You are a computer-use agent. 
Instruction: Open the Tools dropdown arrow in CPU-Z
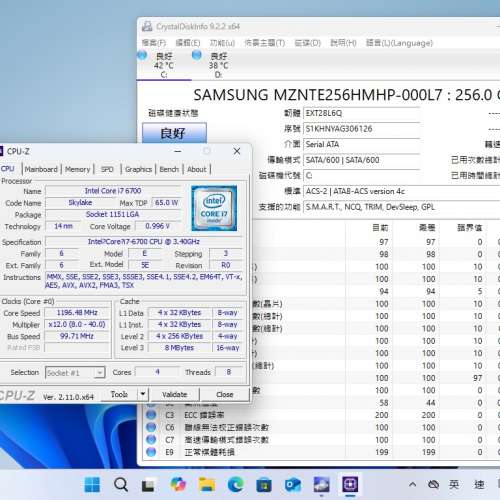143,394
